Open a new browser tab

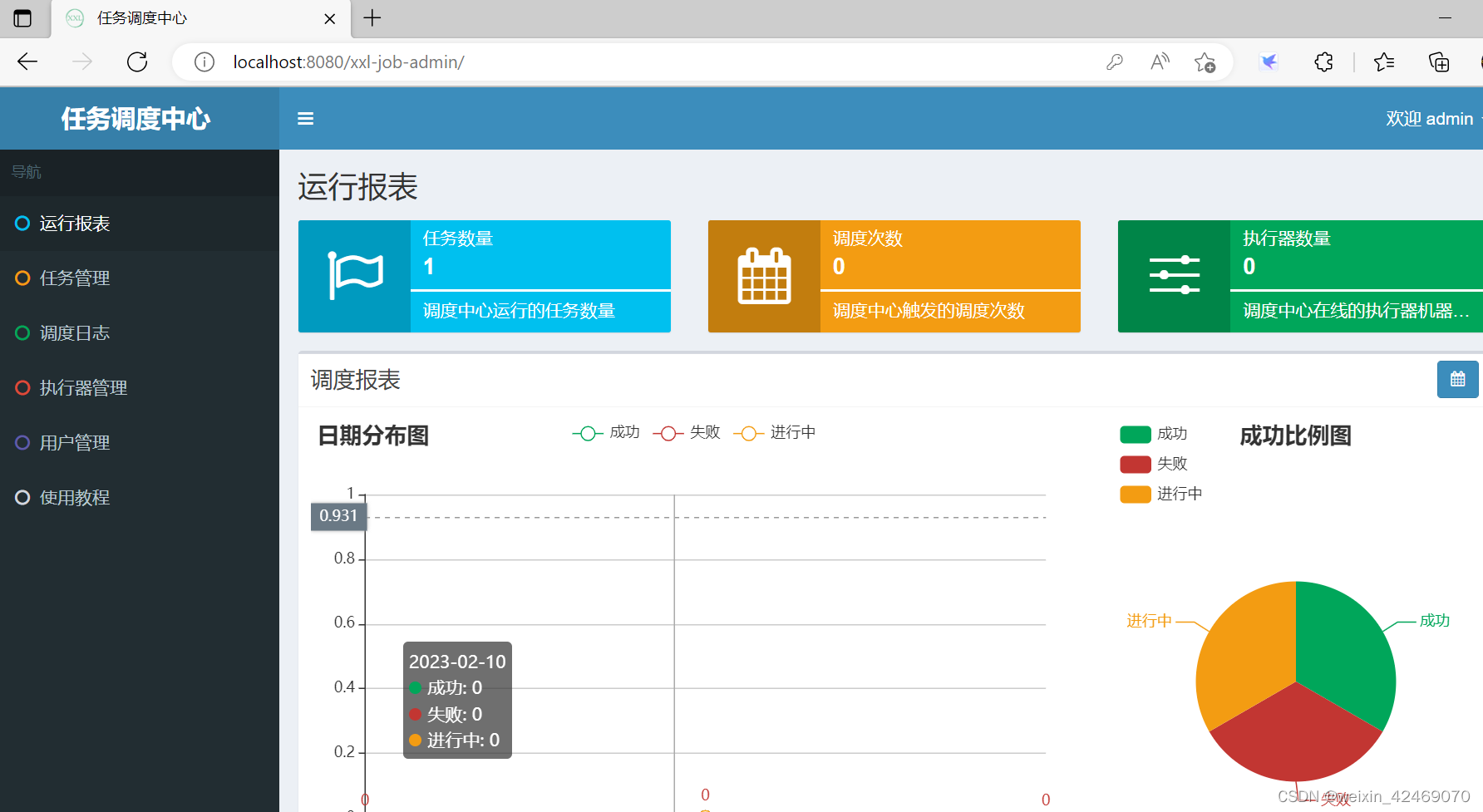(372, 18)
